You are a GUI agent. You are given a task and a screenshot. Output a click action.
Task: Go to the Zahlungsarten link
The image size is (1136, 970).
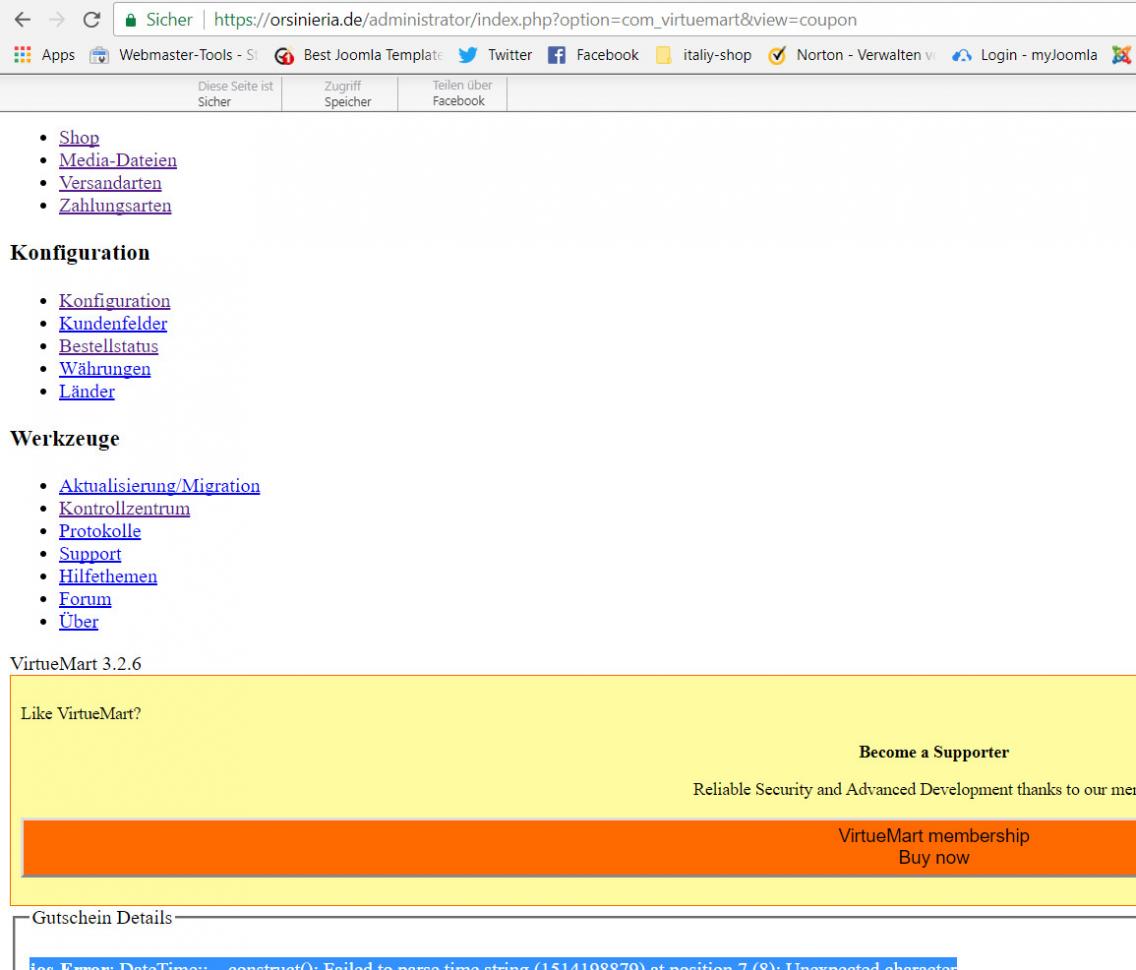click(x=115, y=206)
